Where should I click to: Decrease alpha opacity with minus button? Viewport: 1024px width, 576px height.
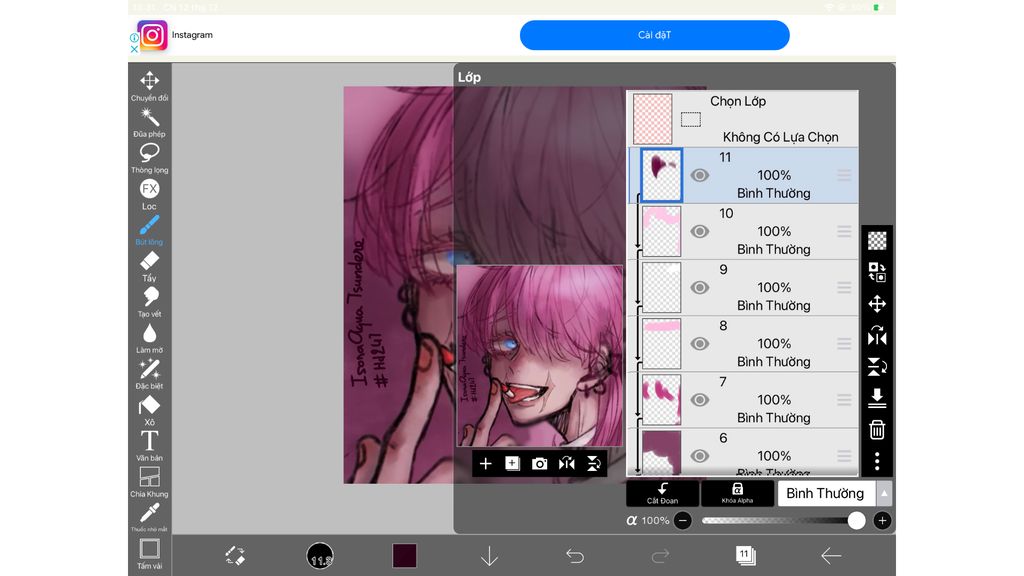coord(682,520)
